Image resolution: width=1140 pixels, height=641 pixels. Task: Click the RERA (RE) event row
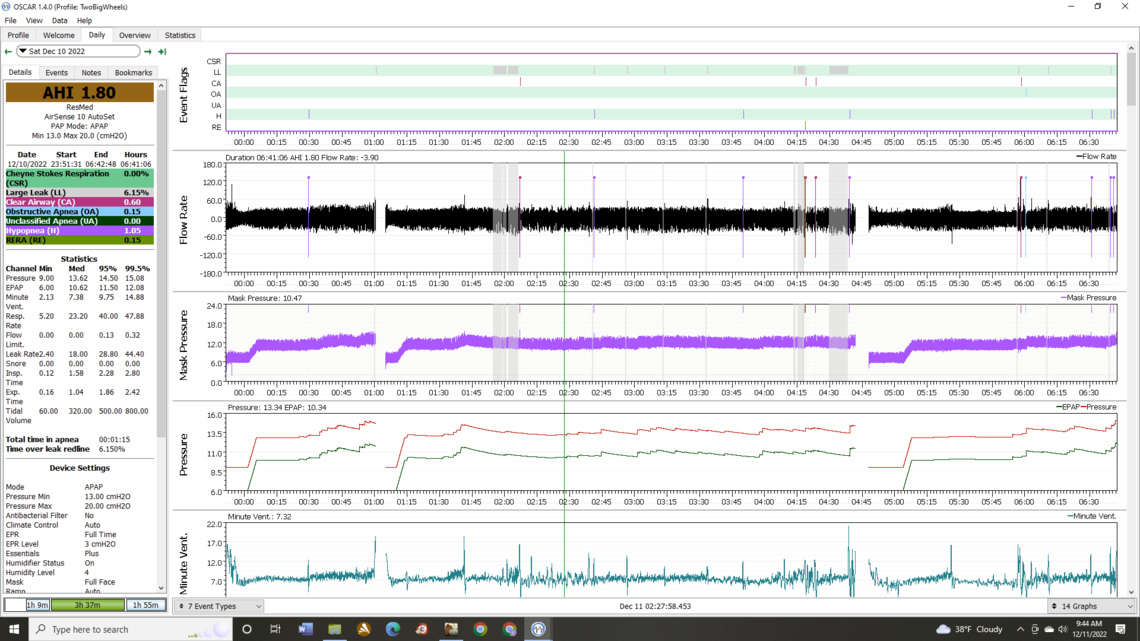click(x=79, y=240)
